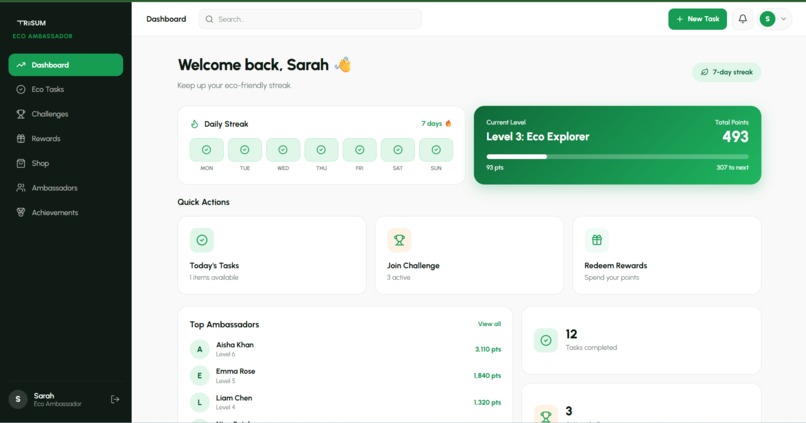Click Aisha Khan's A avatar

pos(199,350)
